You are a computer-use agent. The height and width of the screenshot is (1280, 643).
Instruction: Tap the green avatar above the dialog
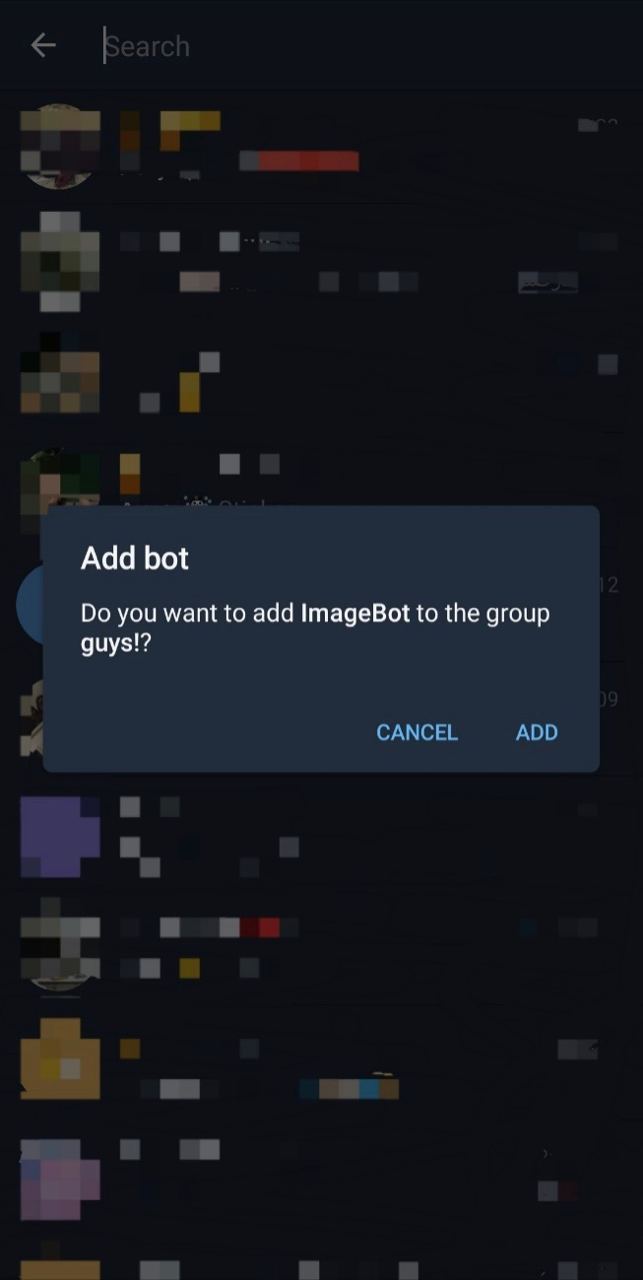pyautogui.click(x=60, y=478)
